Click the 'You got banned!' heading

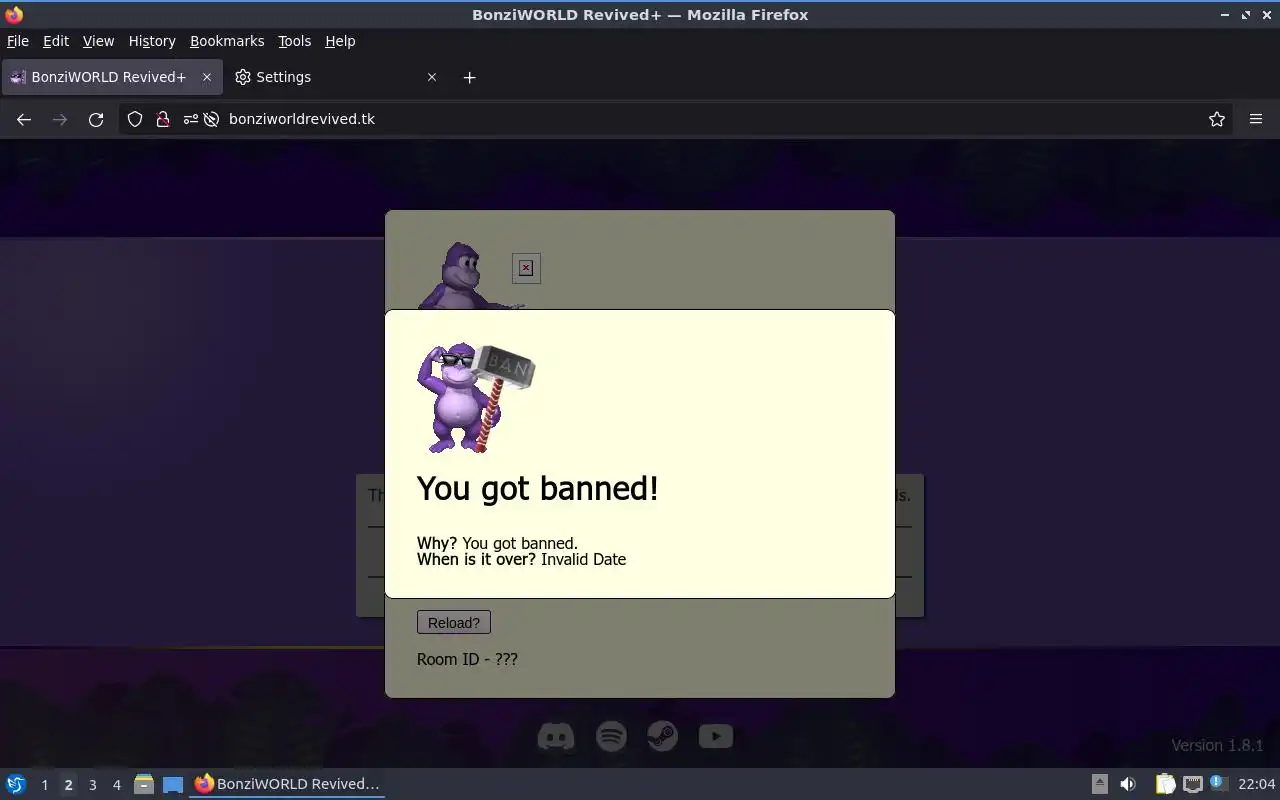pos(537,488)
